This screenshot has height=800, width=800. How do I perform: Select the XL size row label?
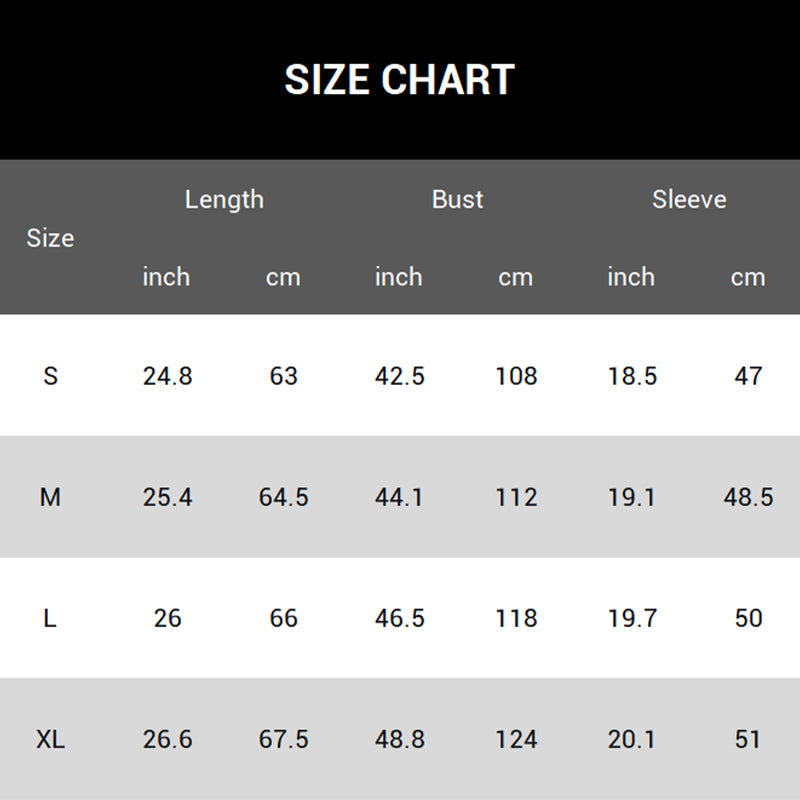50,739
